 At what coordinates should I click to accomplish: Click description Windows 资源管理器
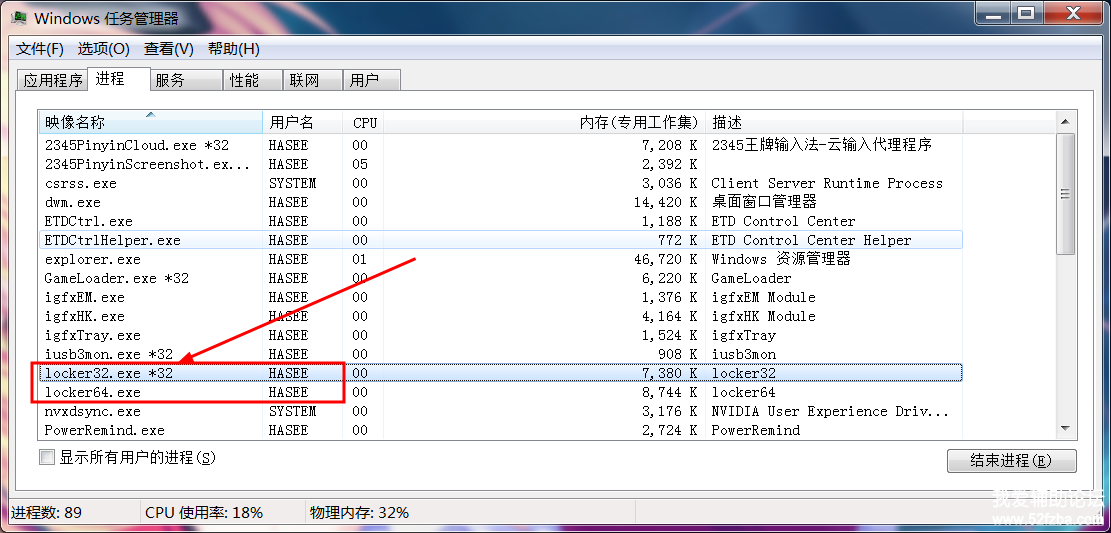pyautogui.click(x=781, y=259)
